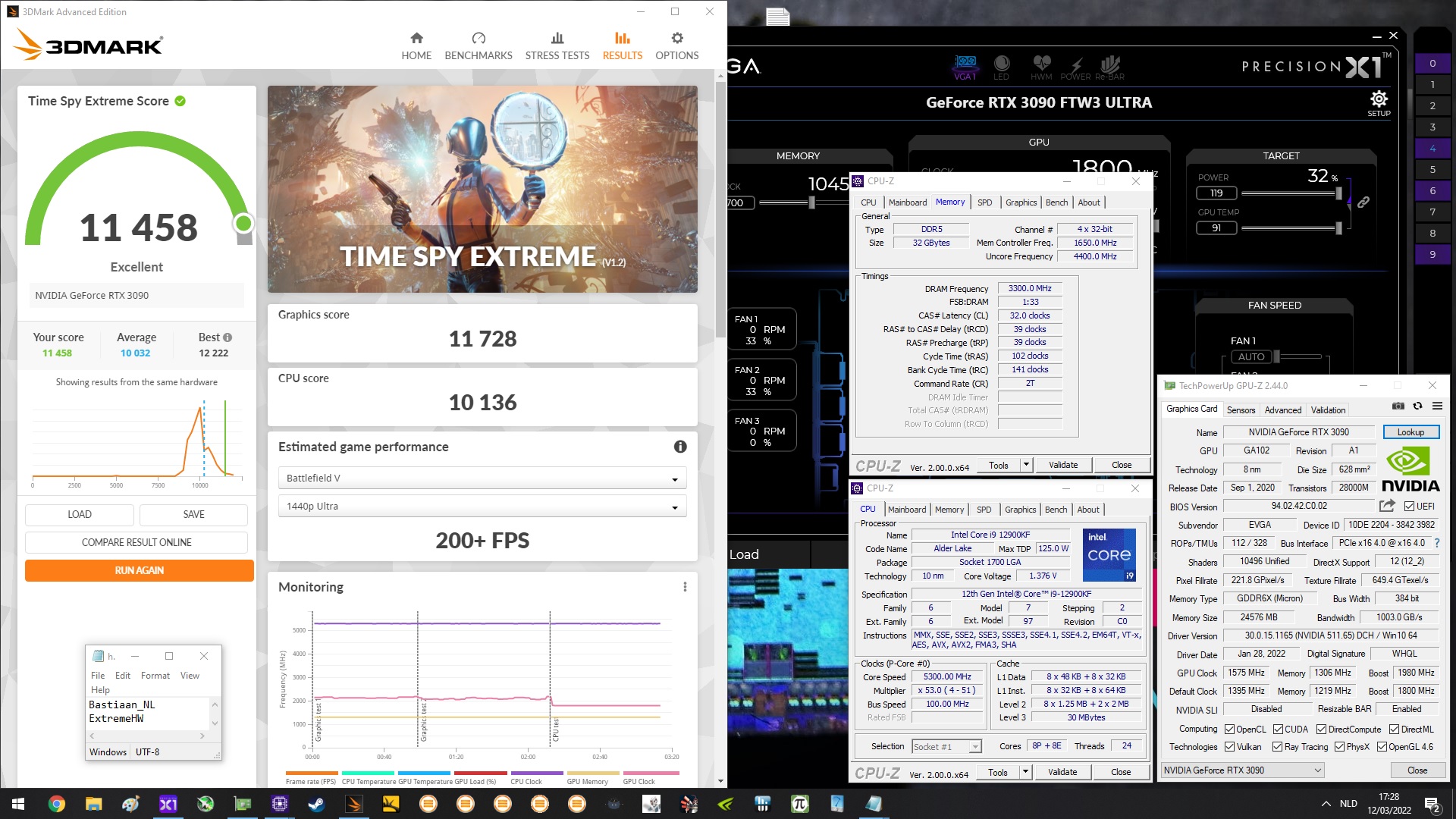Toggle UEFI checkbox in GPU-Z
Screen dimensions: 1456x819
1409,507
